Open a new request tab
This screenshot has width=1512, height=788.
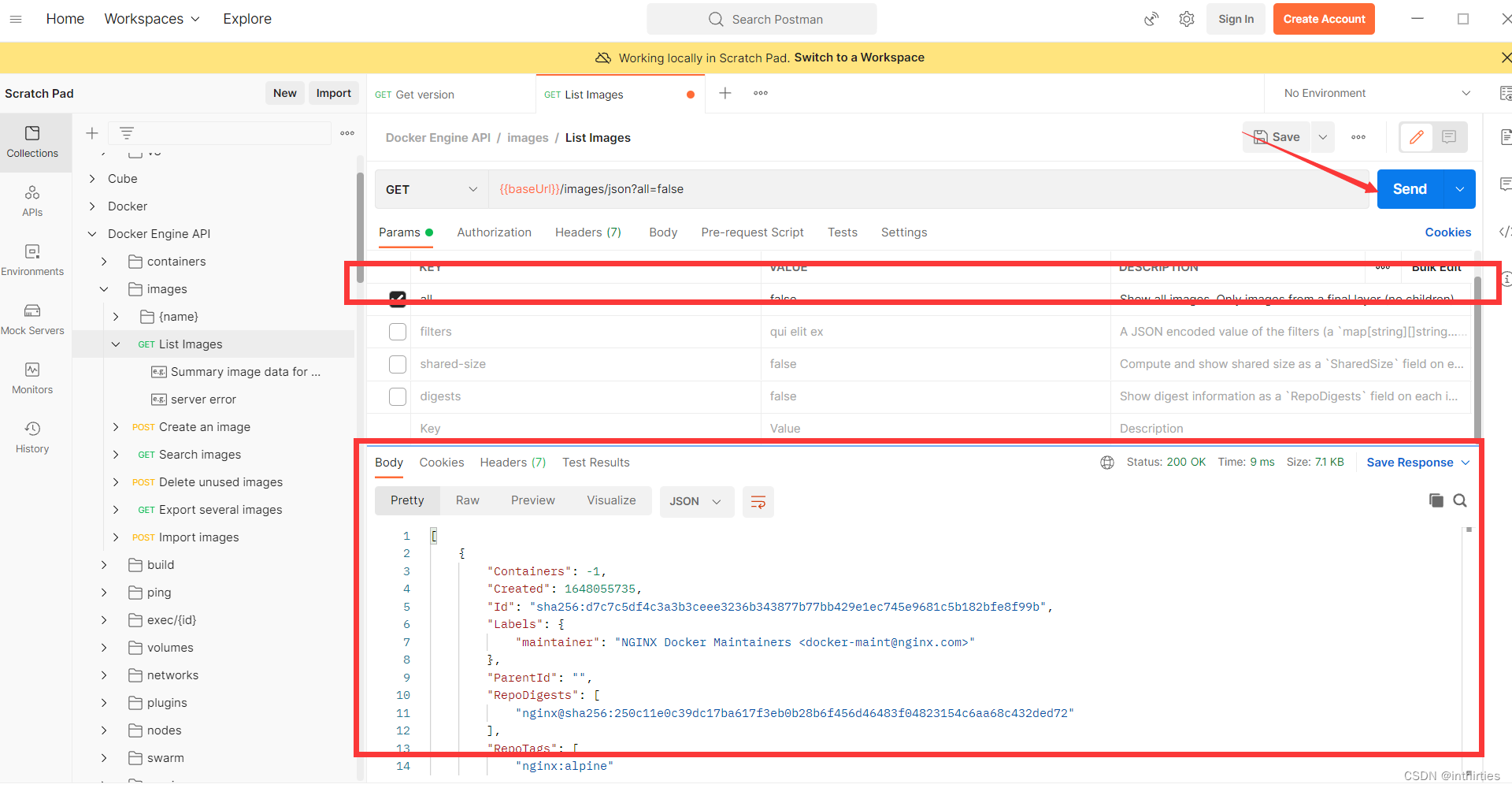pyautogui.click(x=725, y=93)
